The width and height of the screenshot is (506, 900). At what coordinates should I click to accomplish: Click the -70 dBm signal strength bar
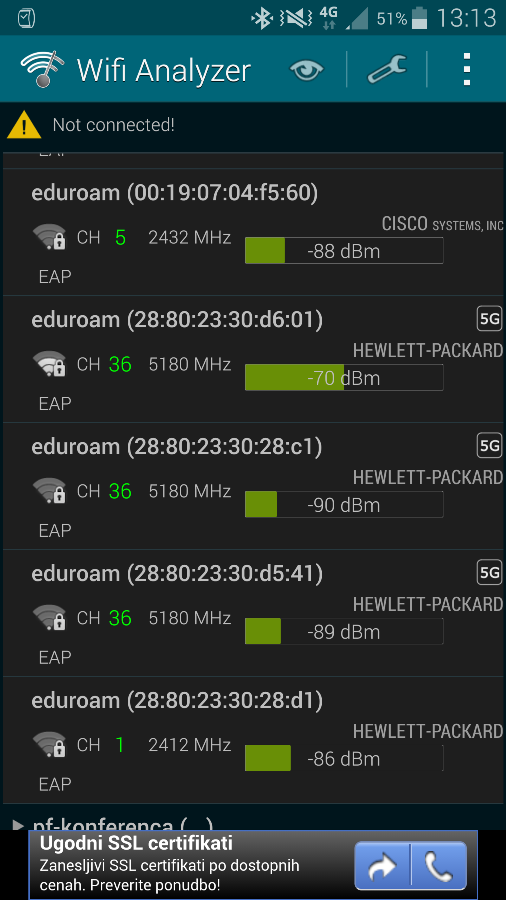(x=344, y=378)
